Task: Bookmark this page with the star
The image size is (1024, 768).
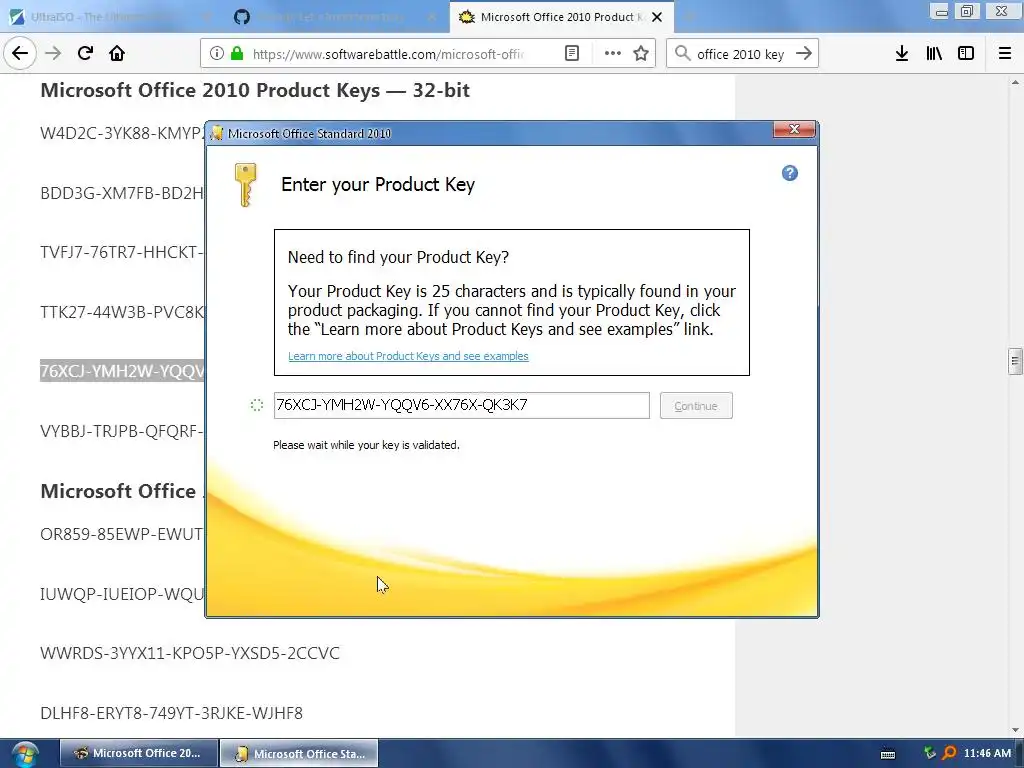Action: click(641, 54)
